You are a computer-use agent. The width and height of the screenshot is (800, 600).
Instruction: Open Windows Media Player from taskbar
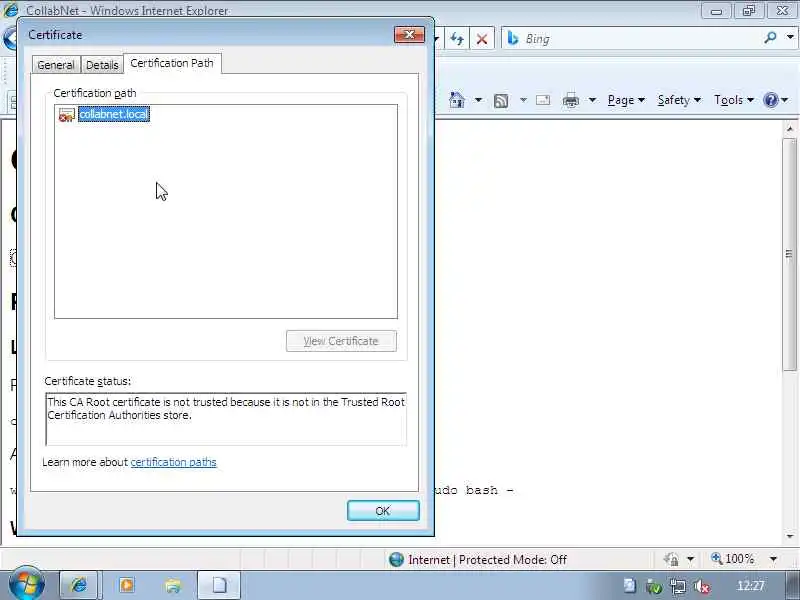pos(127,585)
